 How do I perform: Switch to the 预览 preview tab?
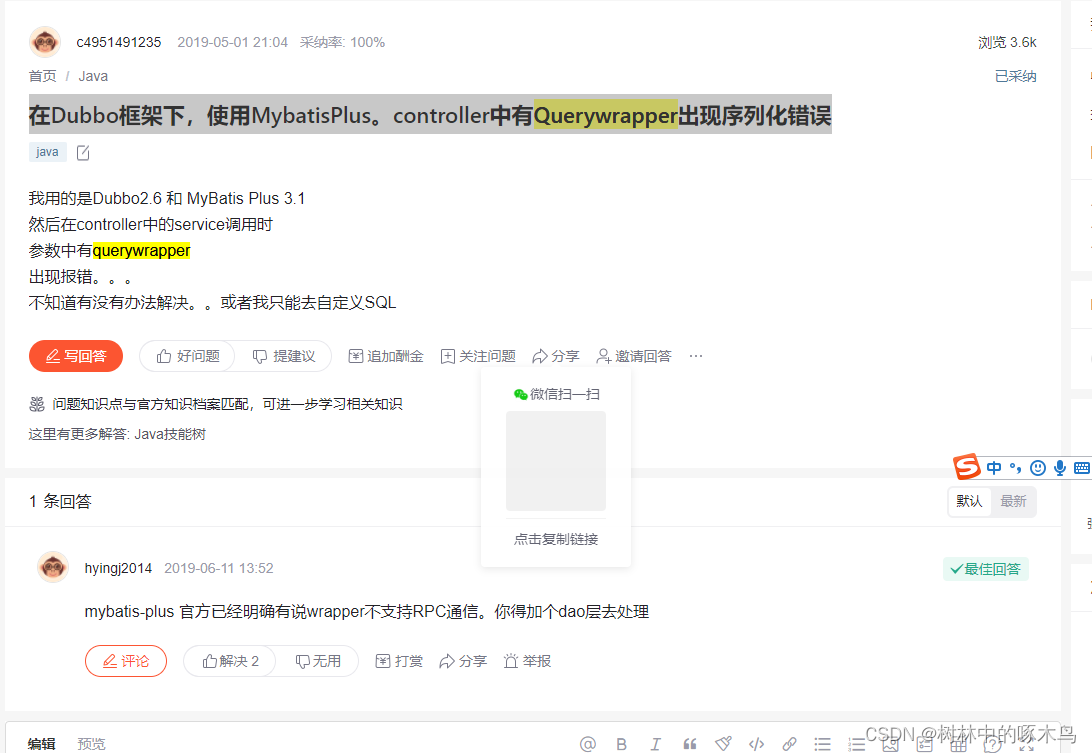(91, 744)
